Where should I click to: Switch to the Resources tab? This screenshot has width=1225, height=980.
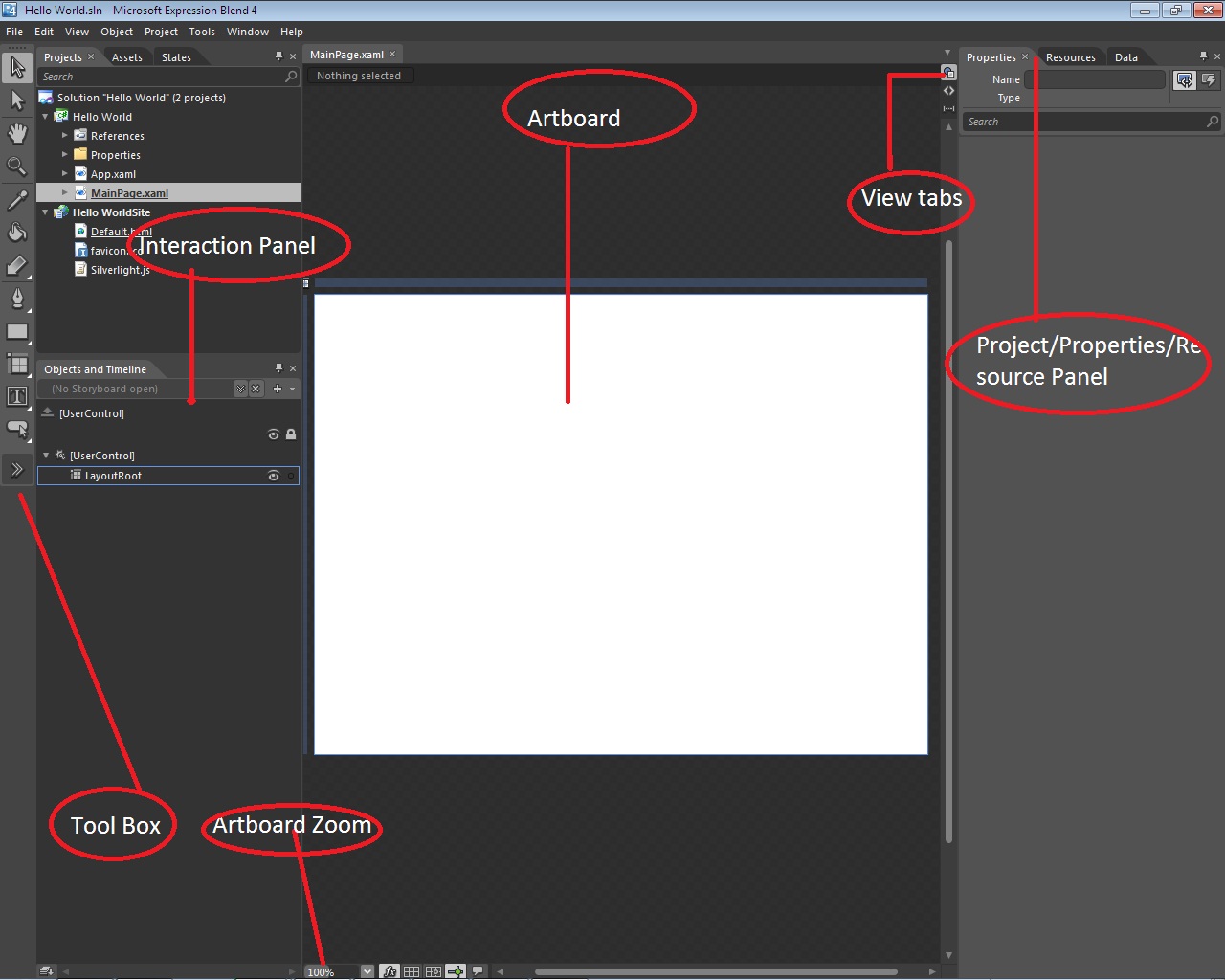coord(1070,56)
